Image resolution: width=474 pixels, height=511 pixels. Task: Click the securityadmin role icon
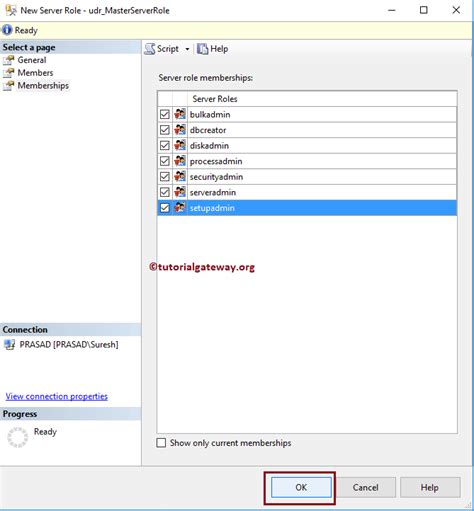180,176
